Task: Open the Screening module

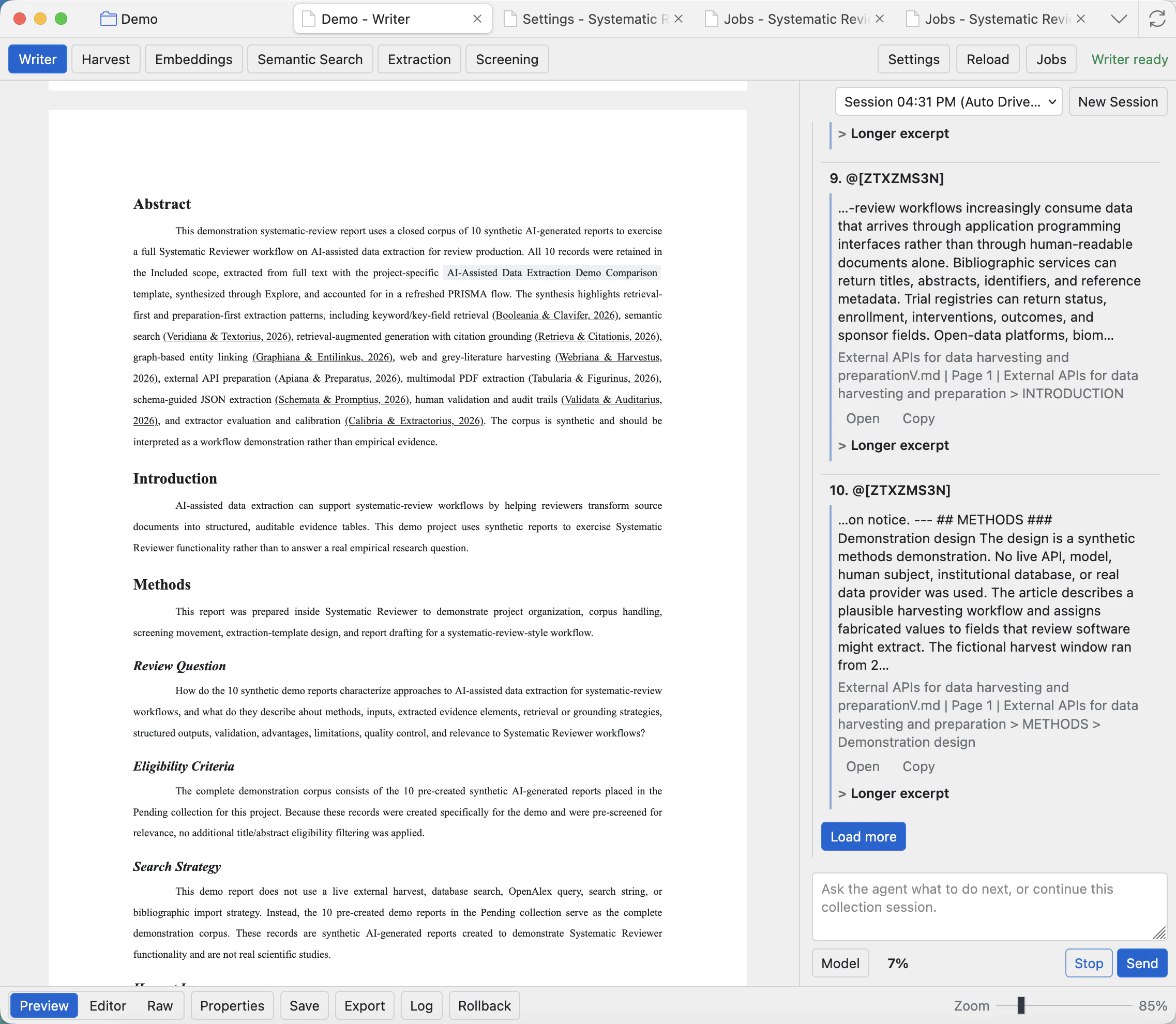Action: point(507,59)
